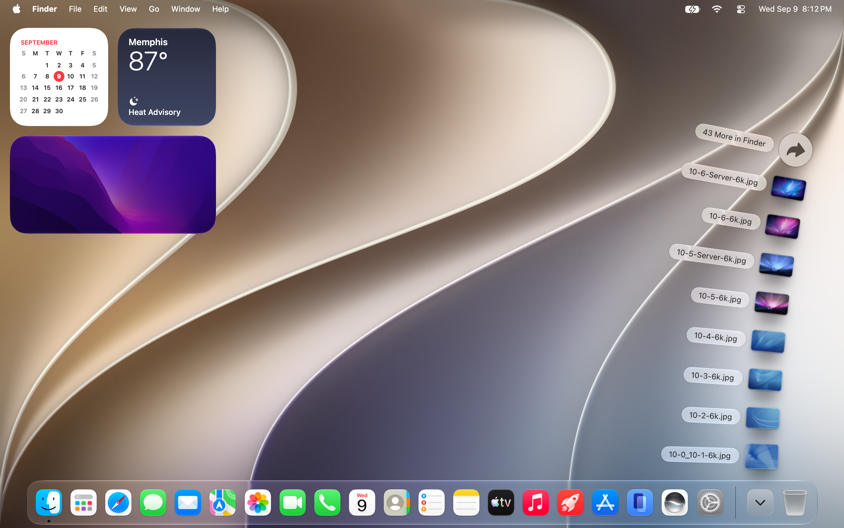Click the 10-5-6k.jpg thumbnail
Image resolution: width=844 pixels, height=528 pixels.
771,303
